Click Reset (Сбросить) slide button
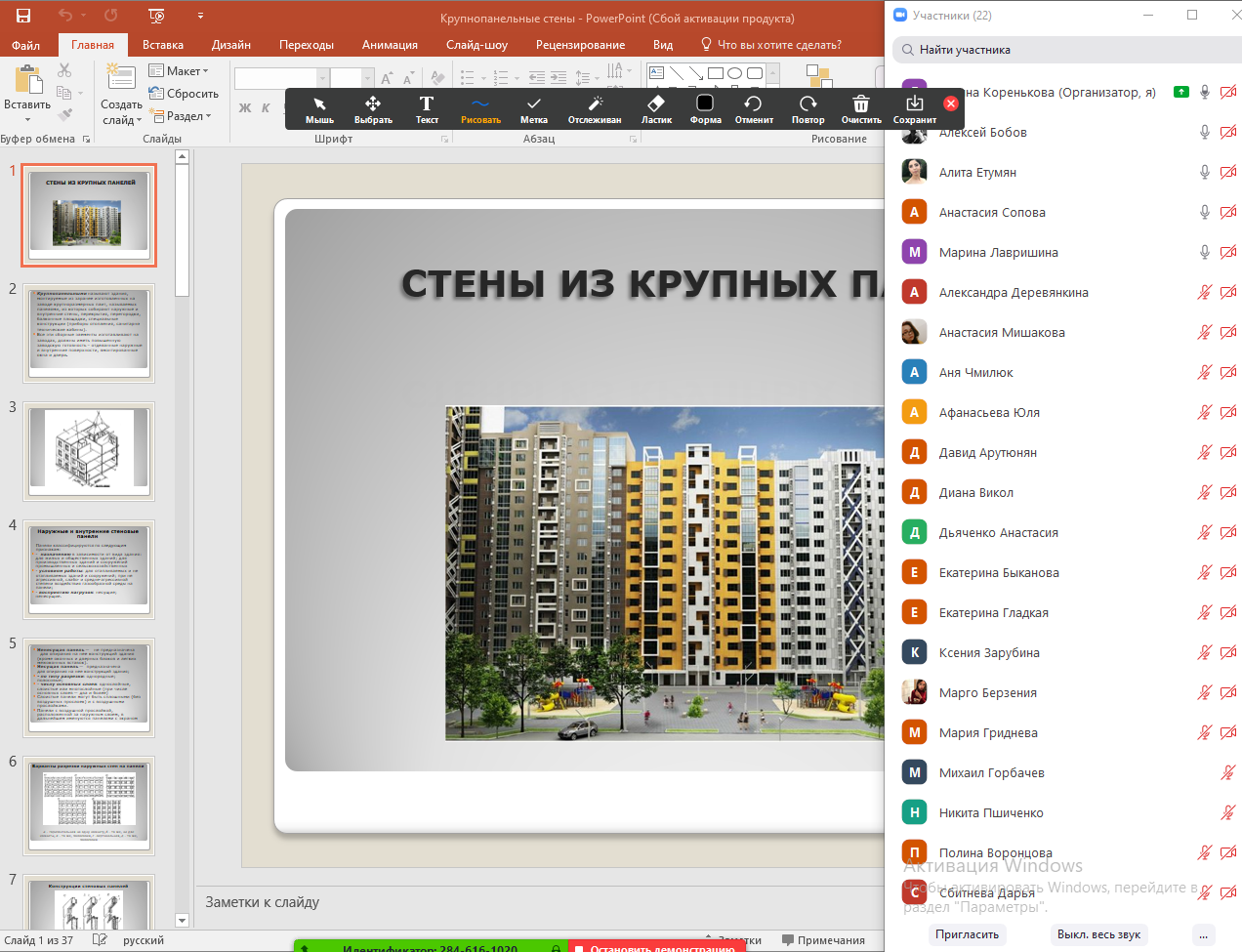The width and height of the screenshot is (1242, 952). (x=184, y=94)
